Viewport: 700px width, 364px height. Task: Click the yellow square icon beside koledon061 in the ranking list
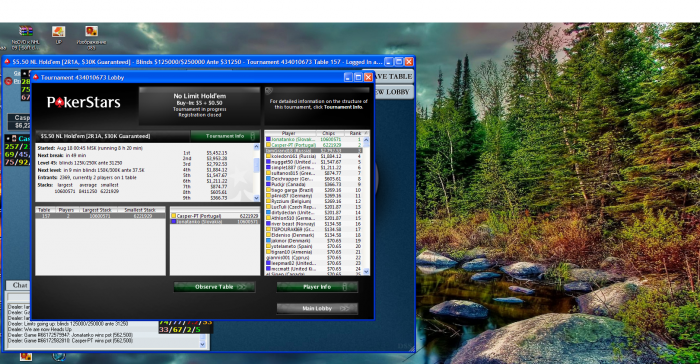(x=268, y=156)
